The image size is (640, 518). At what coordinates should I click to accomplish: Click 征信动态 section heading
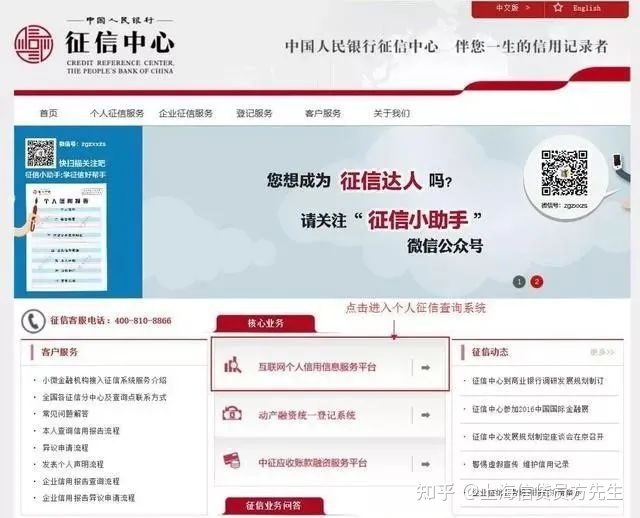tap(490, 352)
